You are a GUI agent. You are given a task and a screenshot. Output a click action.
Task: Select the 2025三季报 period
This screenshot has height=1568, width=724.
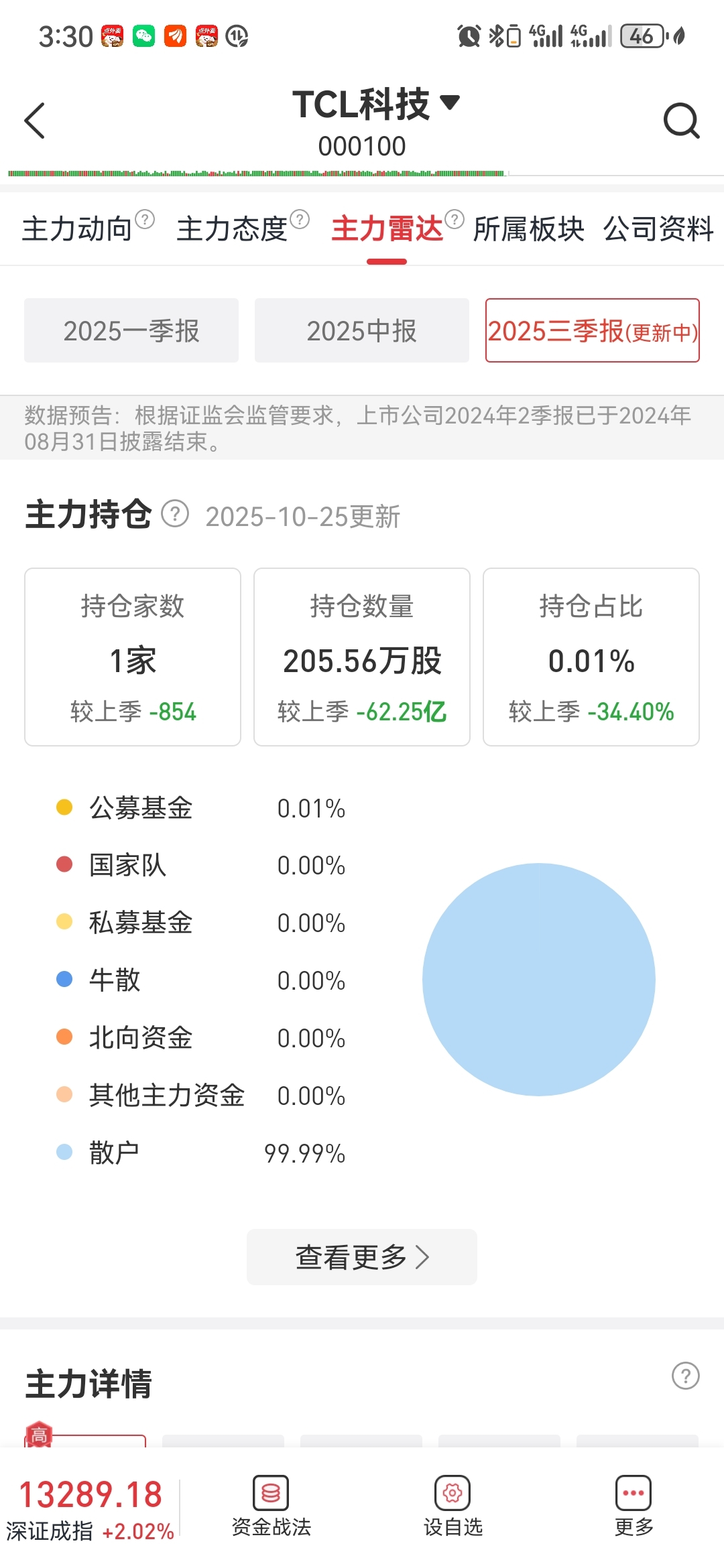[592, 330]
